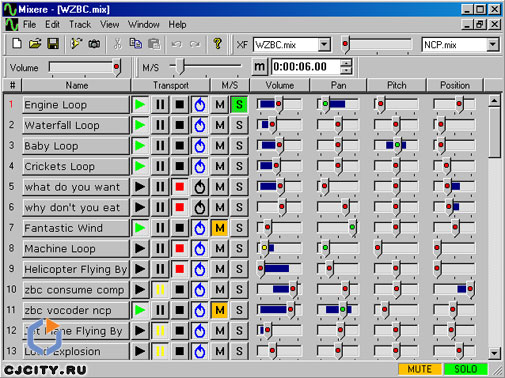Viewport: 505px width, 378px height.
Task: Click the Redo toolbar icon
Action: pyautogui.click(x=195, y=44)
